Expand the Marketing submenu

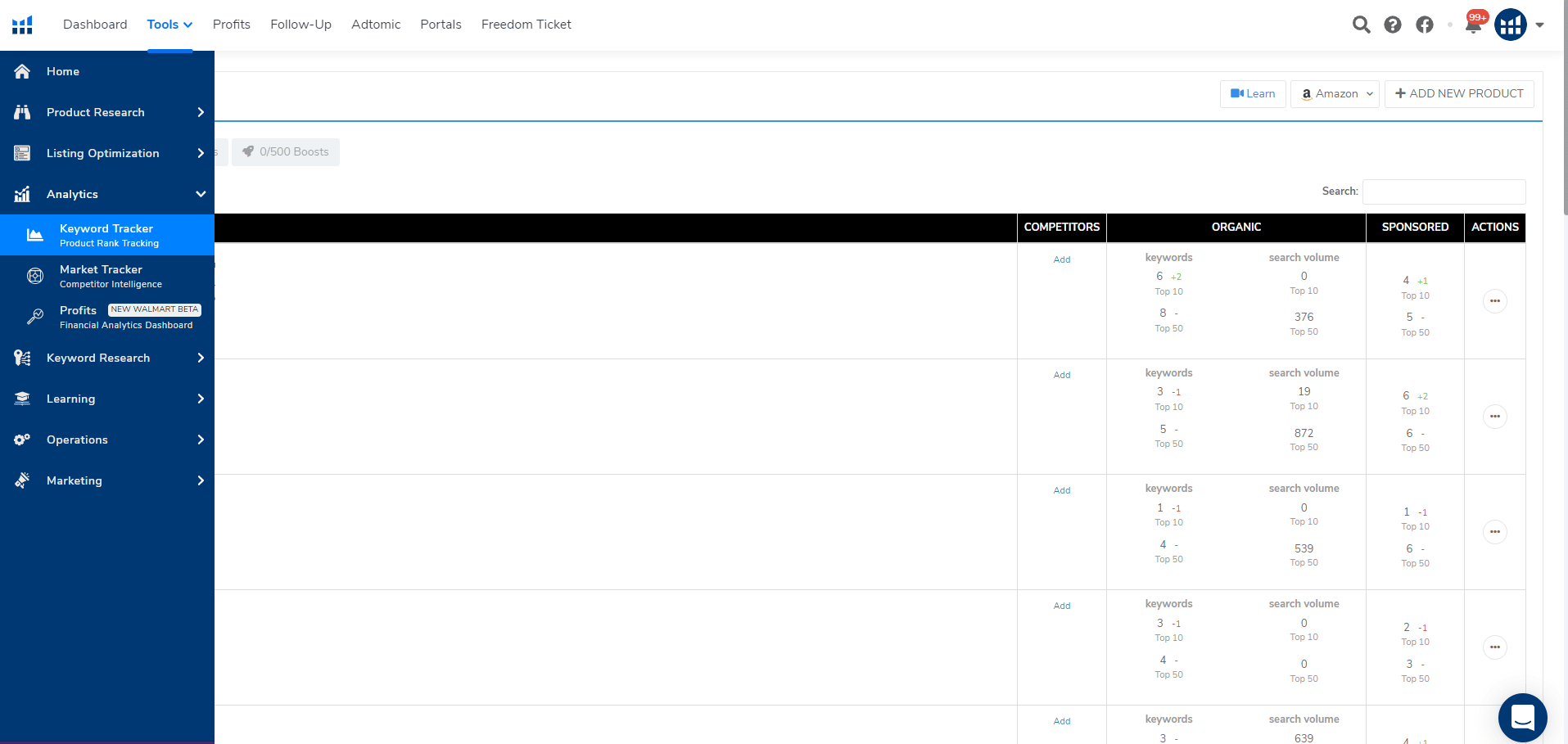point(201,480)
